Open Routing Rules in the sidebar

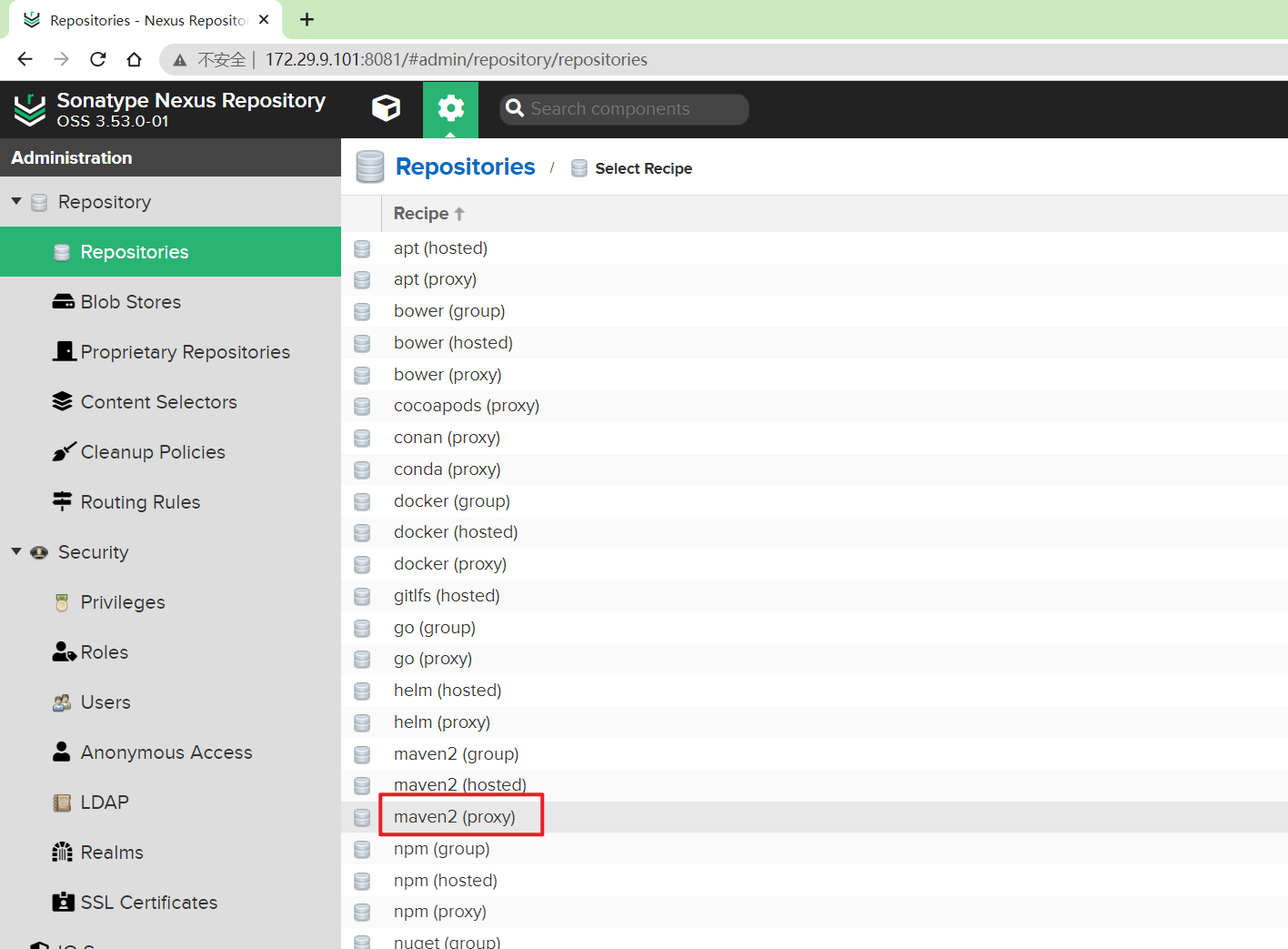click(x=171, y=501)
